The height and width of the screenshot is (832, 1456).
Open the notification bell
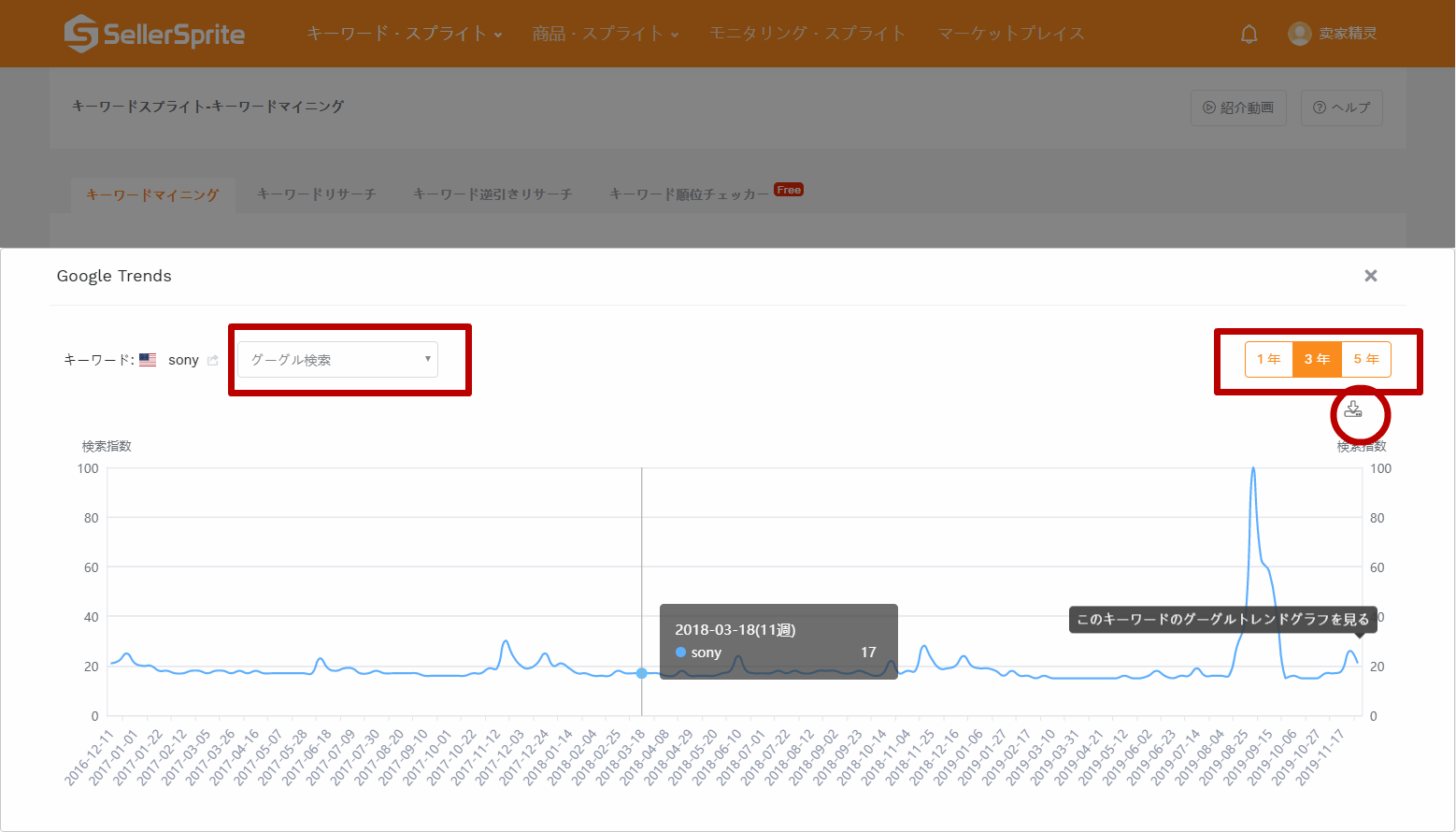coord(1249,35)
